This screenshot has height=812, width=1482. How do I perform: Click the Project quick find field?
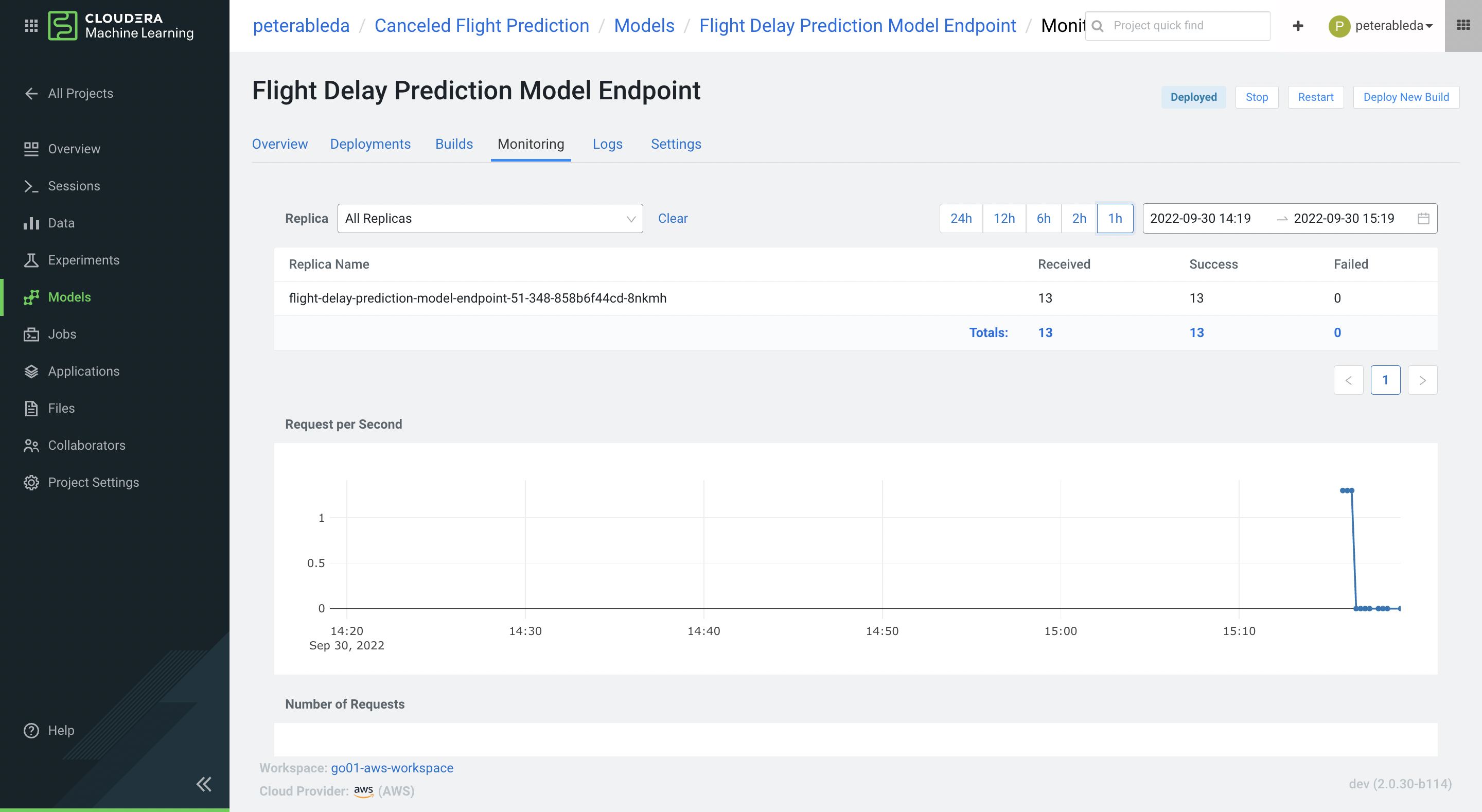tap(1185, 26)
